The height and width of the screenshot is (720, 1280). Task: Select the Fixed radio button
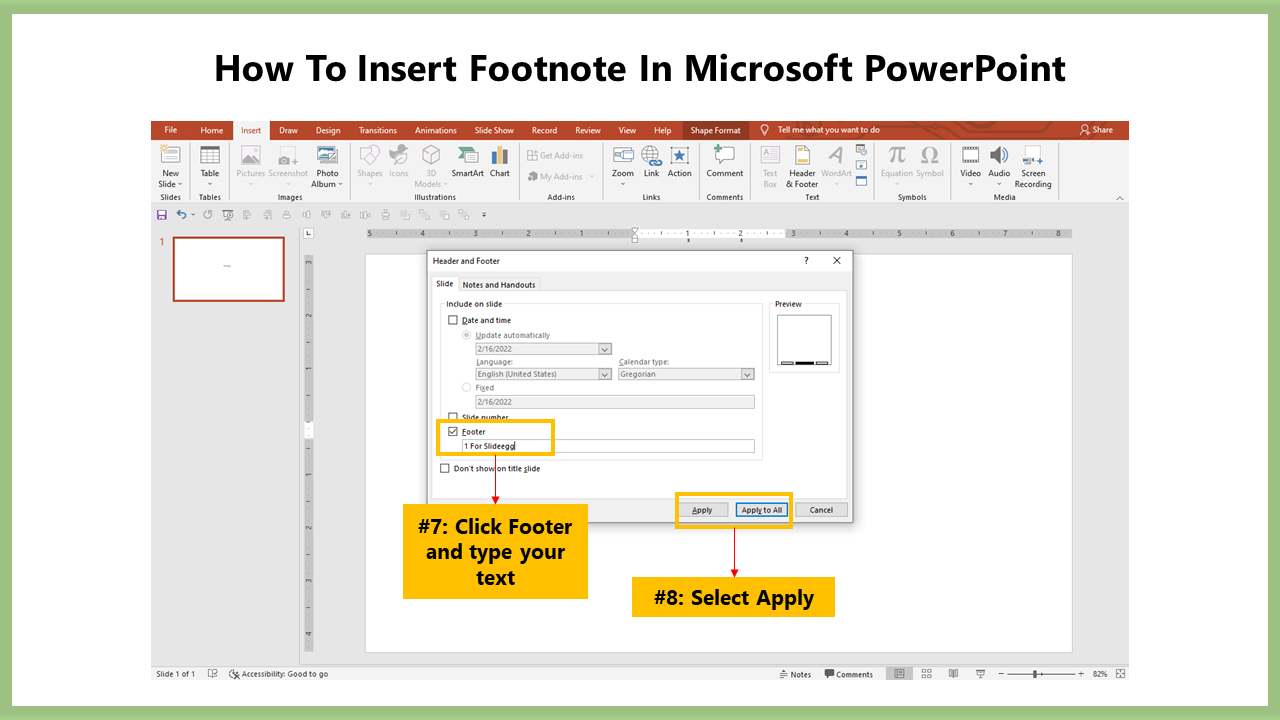[x=467, y=387]
